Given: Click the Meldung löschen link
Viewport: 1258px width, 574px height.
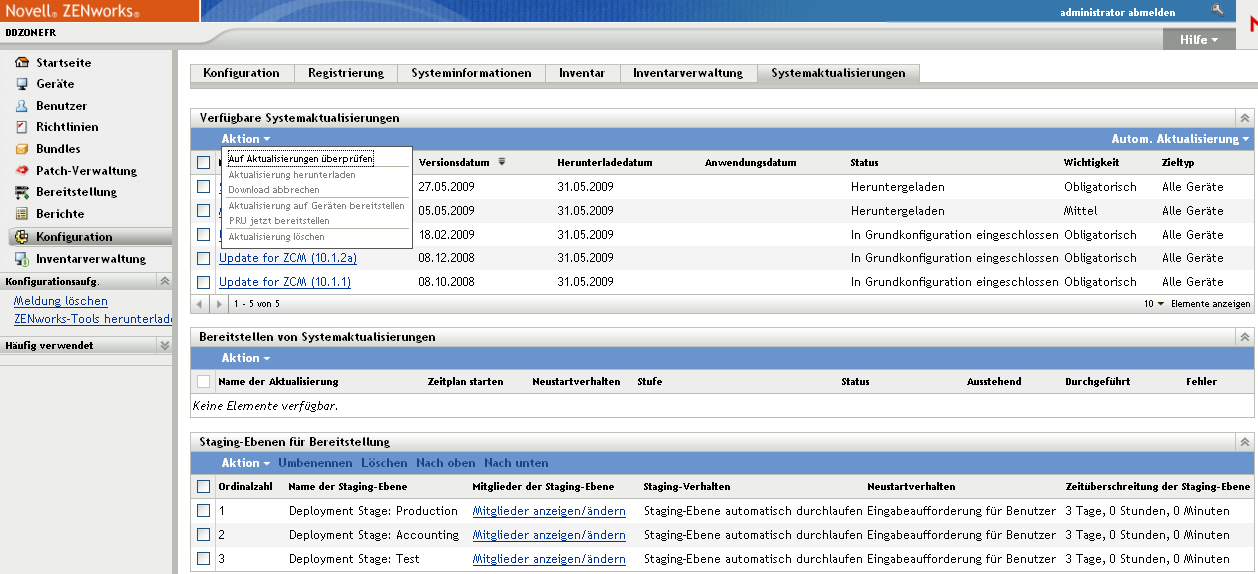Looking at the screenshot, I should click(x=61, y=301).
